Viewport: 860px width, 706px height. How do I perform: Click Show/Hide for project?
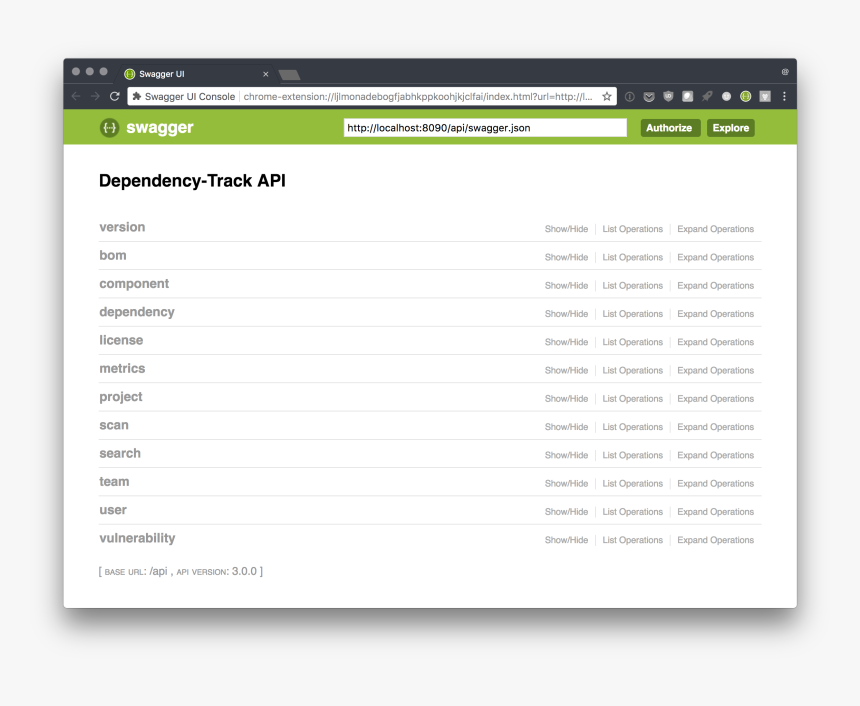(566, 399)
